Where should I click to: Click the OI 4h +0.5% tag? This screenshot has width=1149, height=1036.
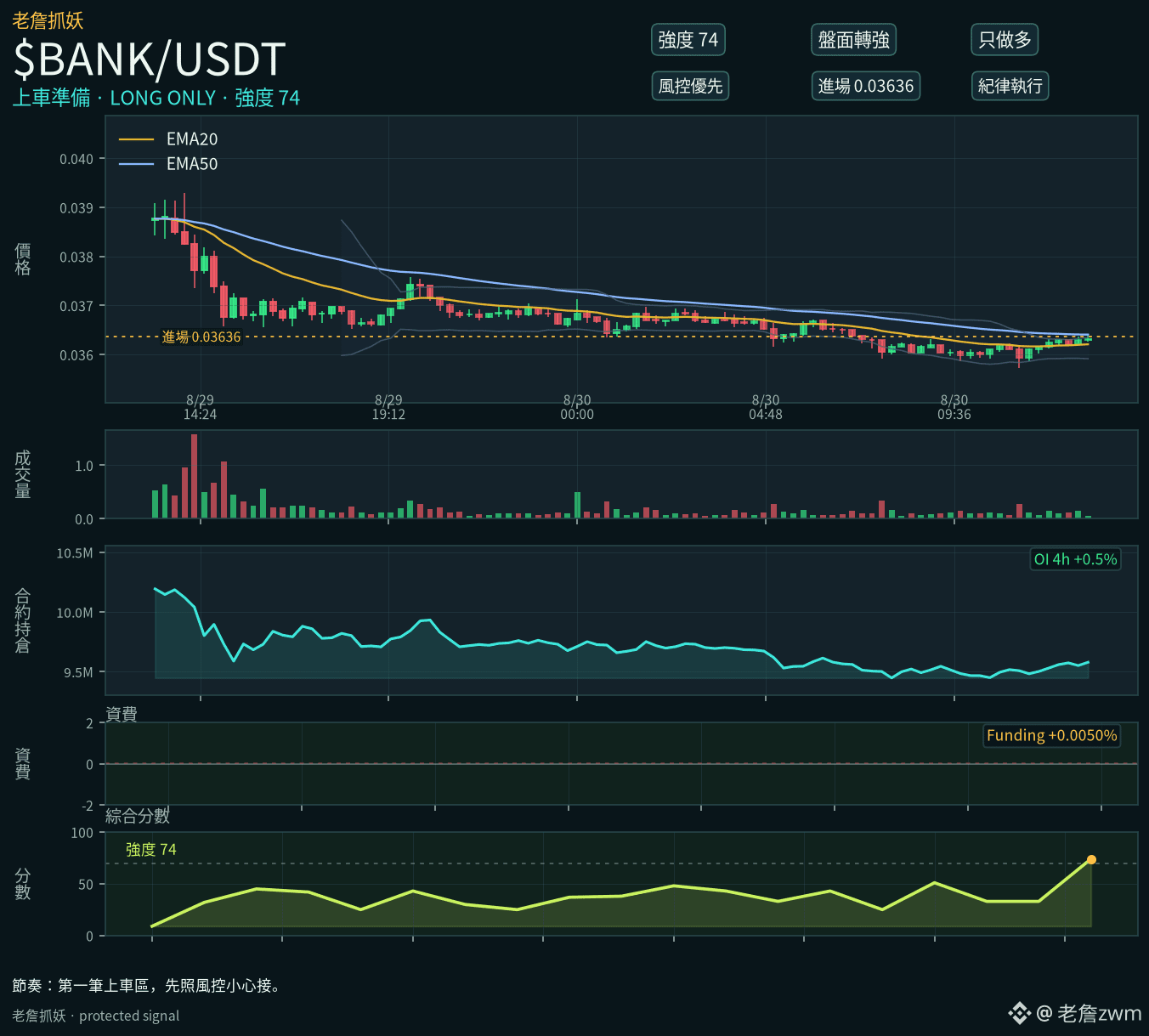pyautogui.click(x=1075, y=559)
